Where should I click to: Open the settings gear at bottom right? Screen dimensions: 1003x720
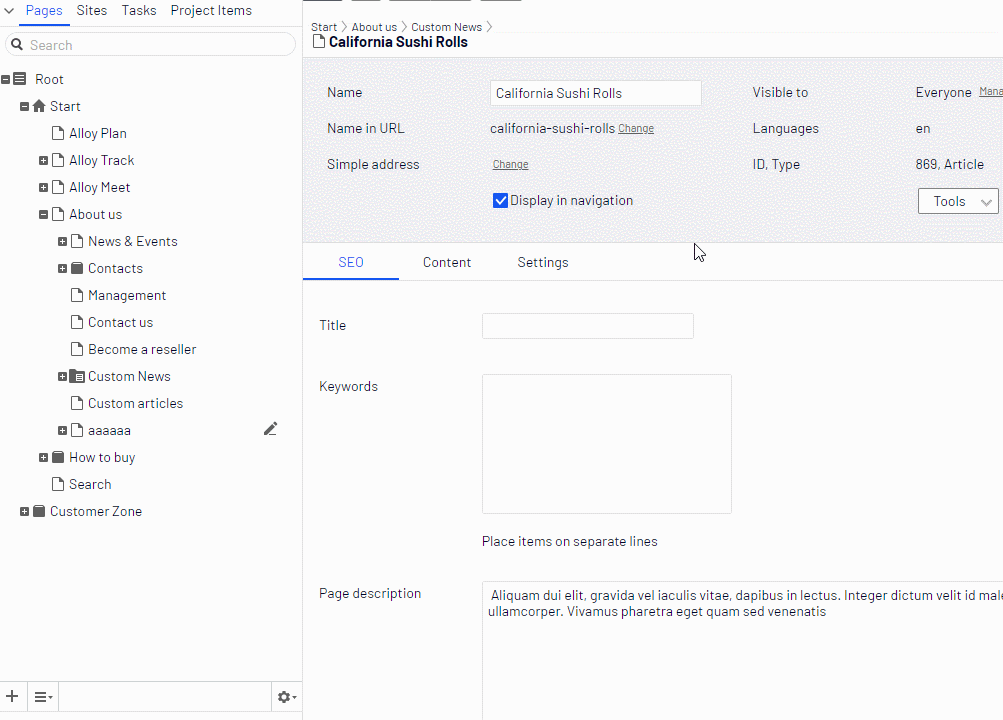[285, 696]
